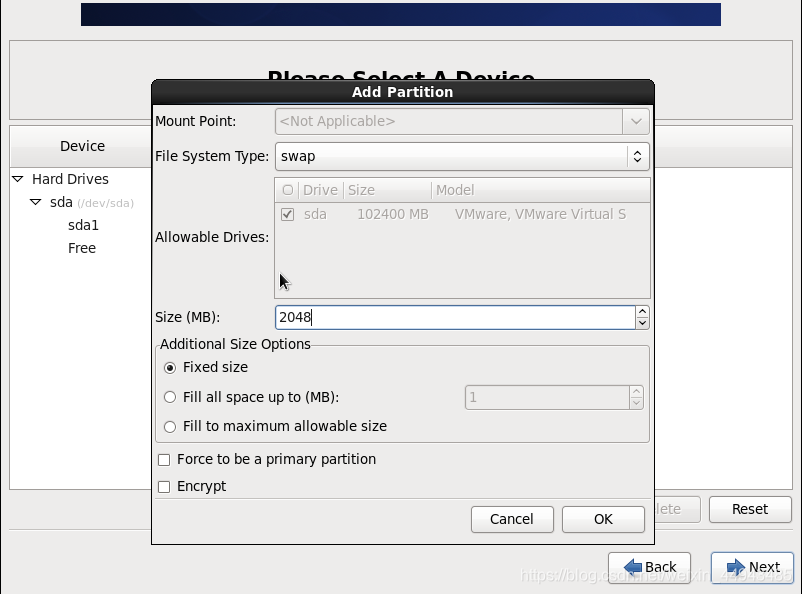The image size is (802, 594).
Task: Increase the fill-up-to value with up arrow
Action: click(x=636, y=392)
